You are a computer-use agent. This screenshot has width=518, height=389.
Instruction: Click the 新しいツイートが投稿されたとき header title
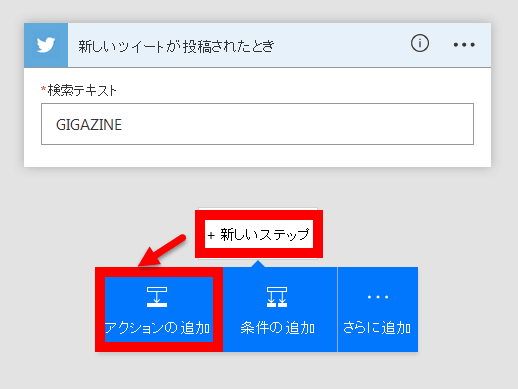[x=176, y=46]
